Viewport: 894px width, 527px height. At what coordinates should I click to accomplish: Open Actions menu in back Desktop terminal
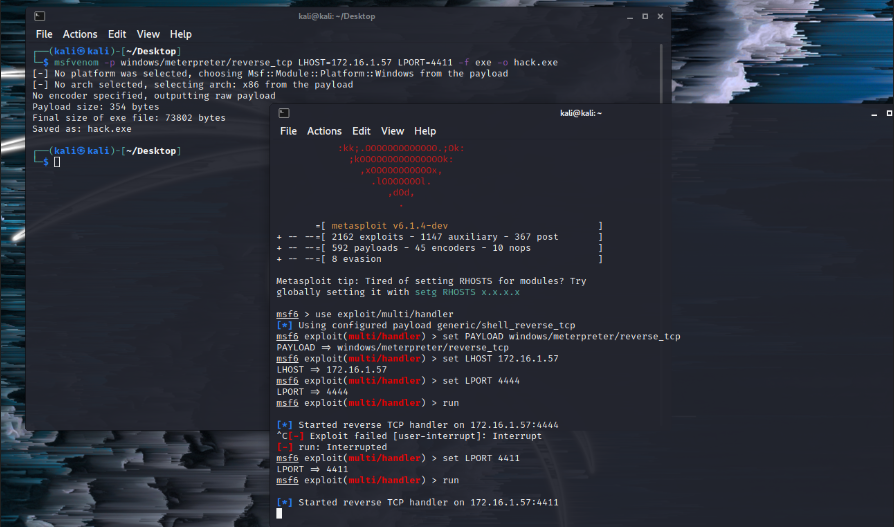[80, 34]
